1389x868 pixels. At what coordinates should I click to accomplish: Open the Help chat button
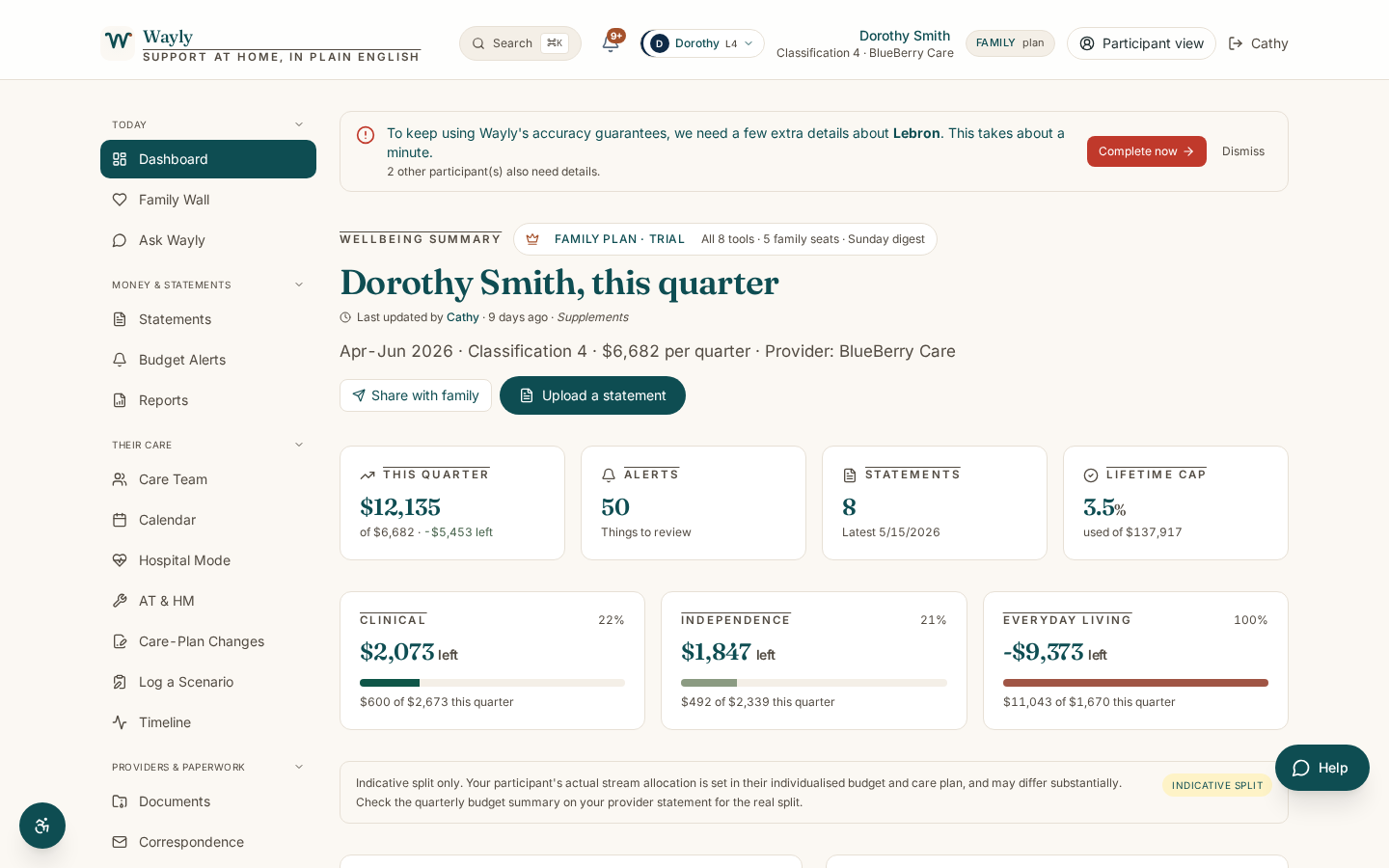pos(1322,768)
